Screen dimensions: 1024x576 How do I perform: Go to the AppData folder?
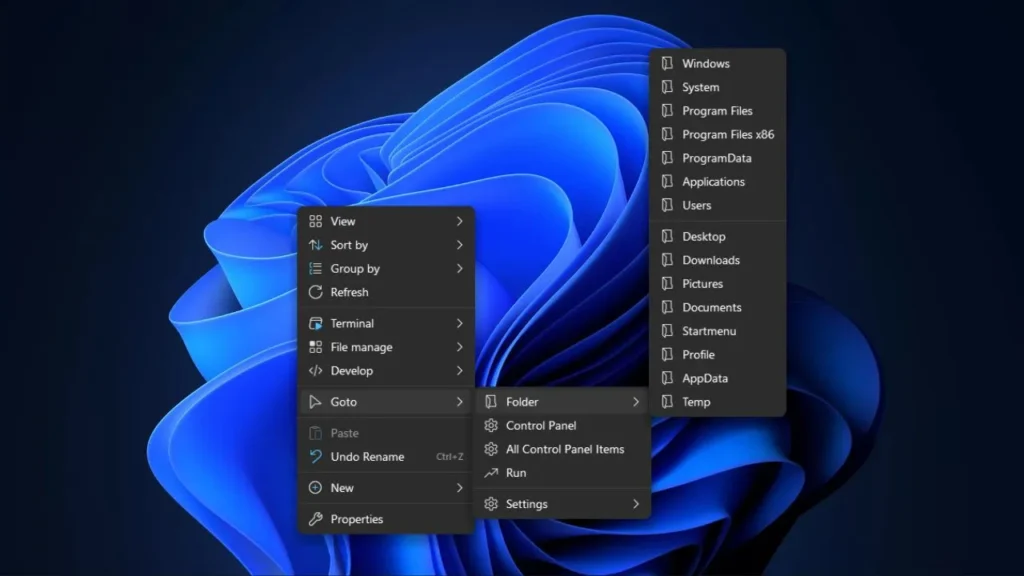704,378
